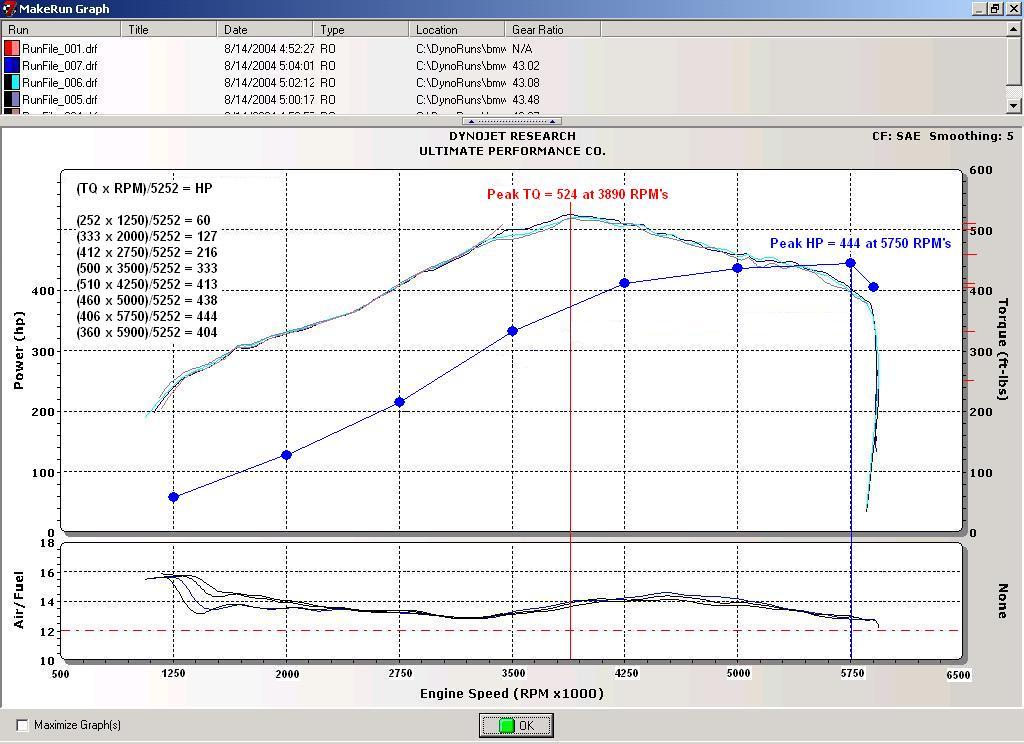Click the blue data point at 3500 RPM
The width and height of the screenshot is (1024, 744).
pos(512,331)
